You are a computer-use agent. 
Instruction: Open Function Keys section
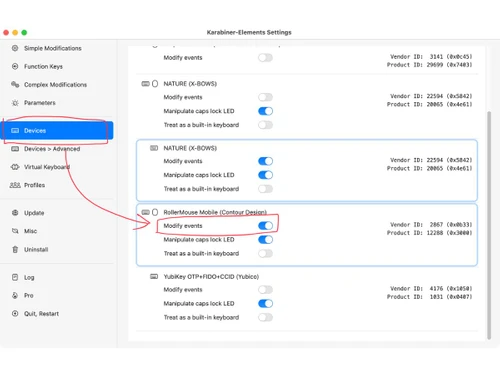(43, 67)
